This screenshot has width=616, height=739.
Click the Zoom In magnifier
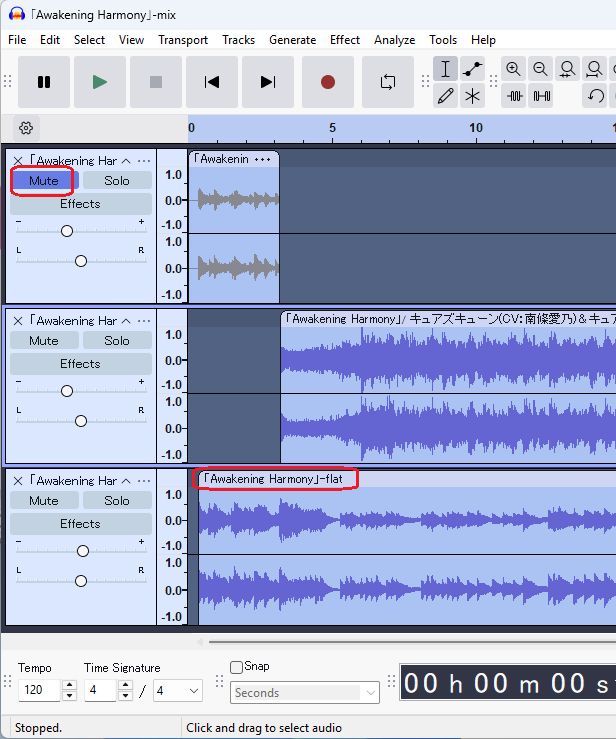(513, 69)
